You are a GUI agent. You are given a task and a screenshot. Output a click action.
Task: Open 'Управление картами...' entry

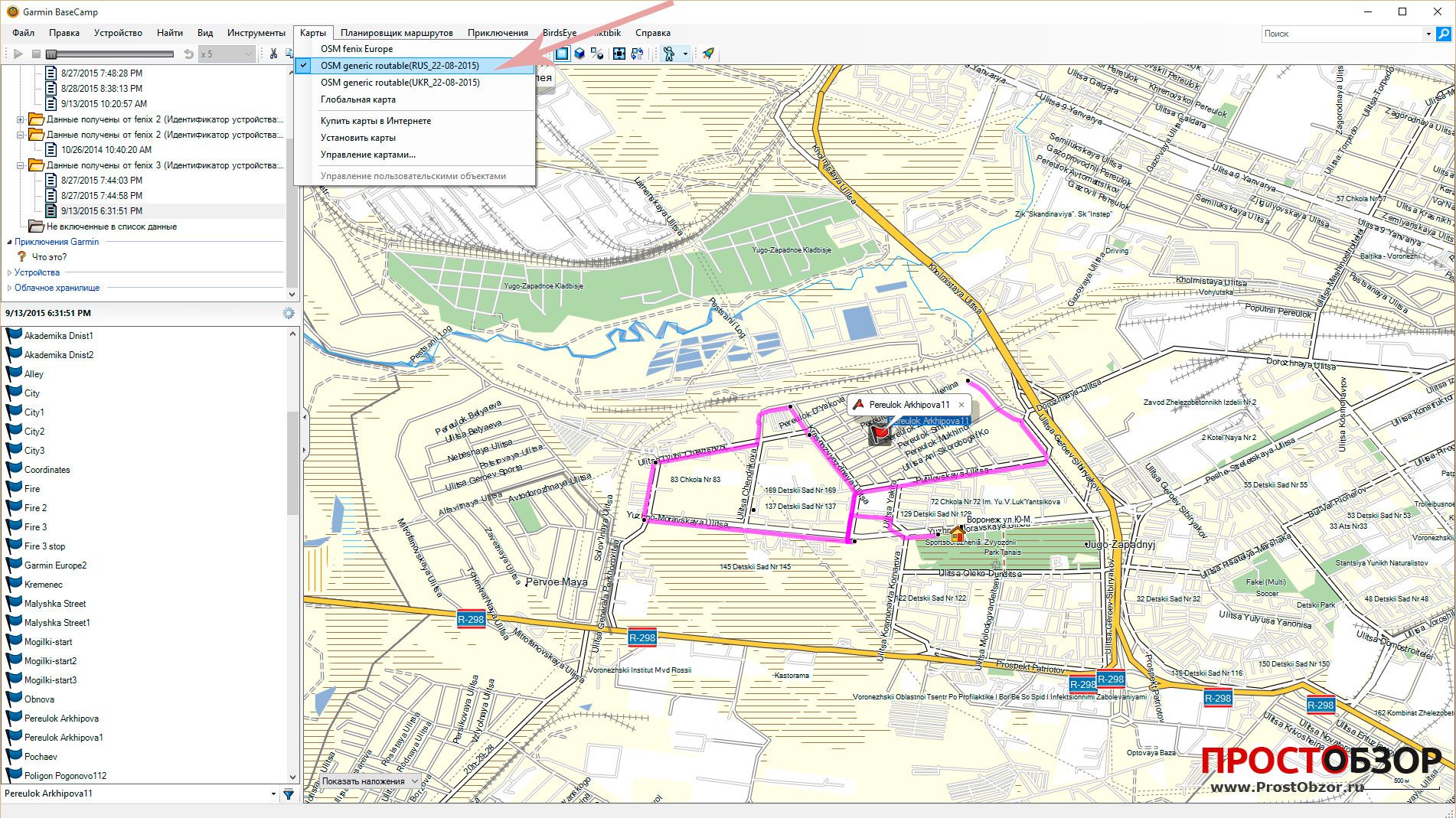414,155
